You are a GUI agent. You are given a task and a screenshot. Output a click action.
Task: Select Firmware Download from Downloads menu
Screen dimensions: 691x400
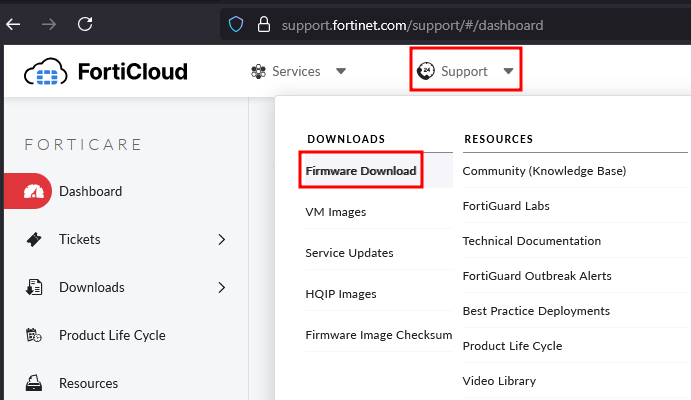pyautogui.click(x=361, y=171)
